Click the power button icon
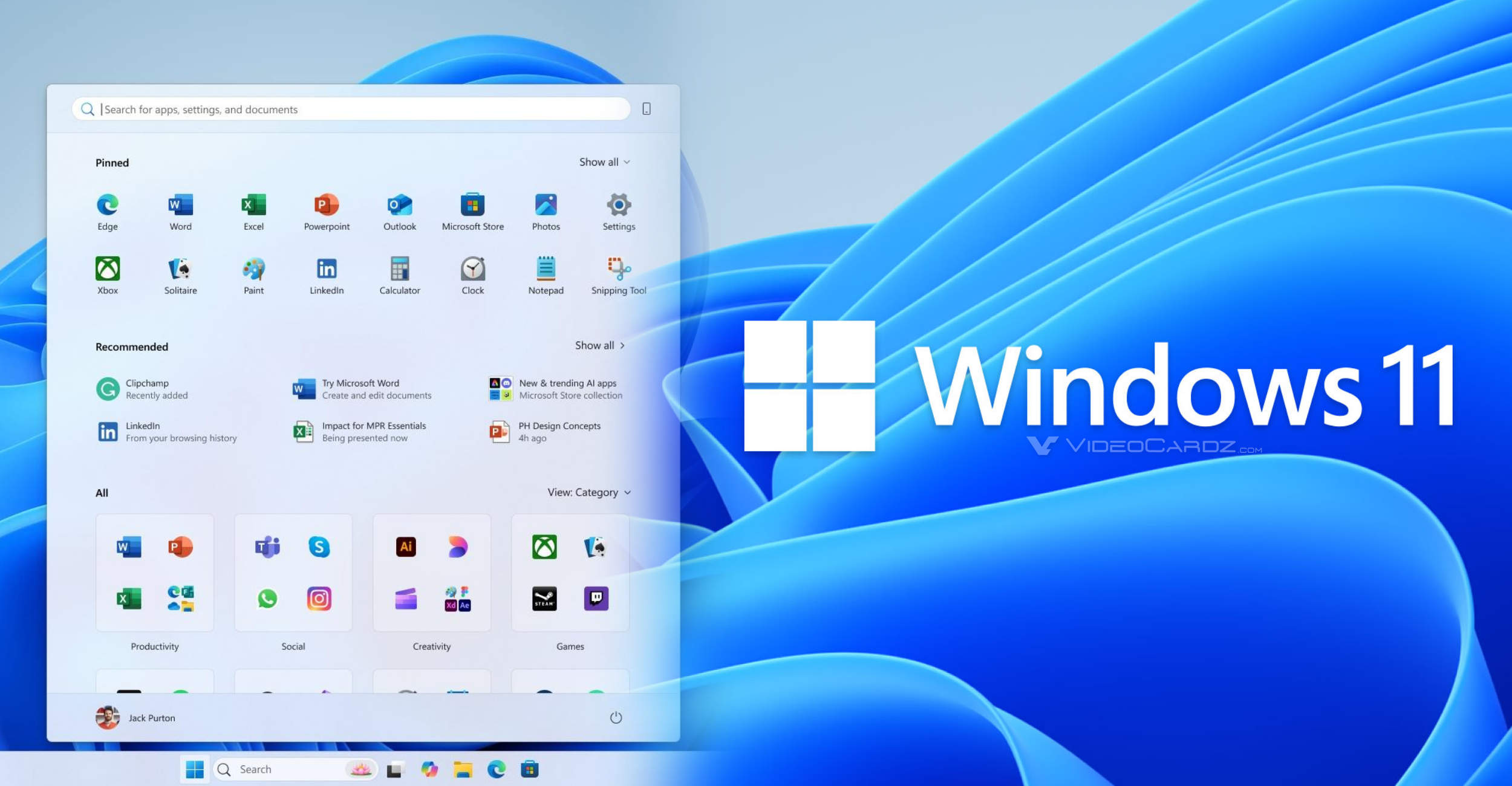 [616, 718]
